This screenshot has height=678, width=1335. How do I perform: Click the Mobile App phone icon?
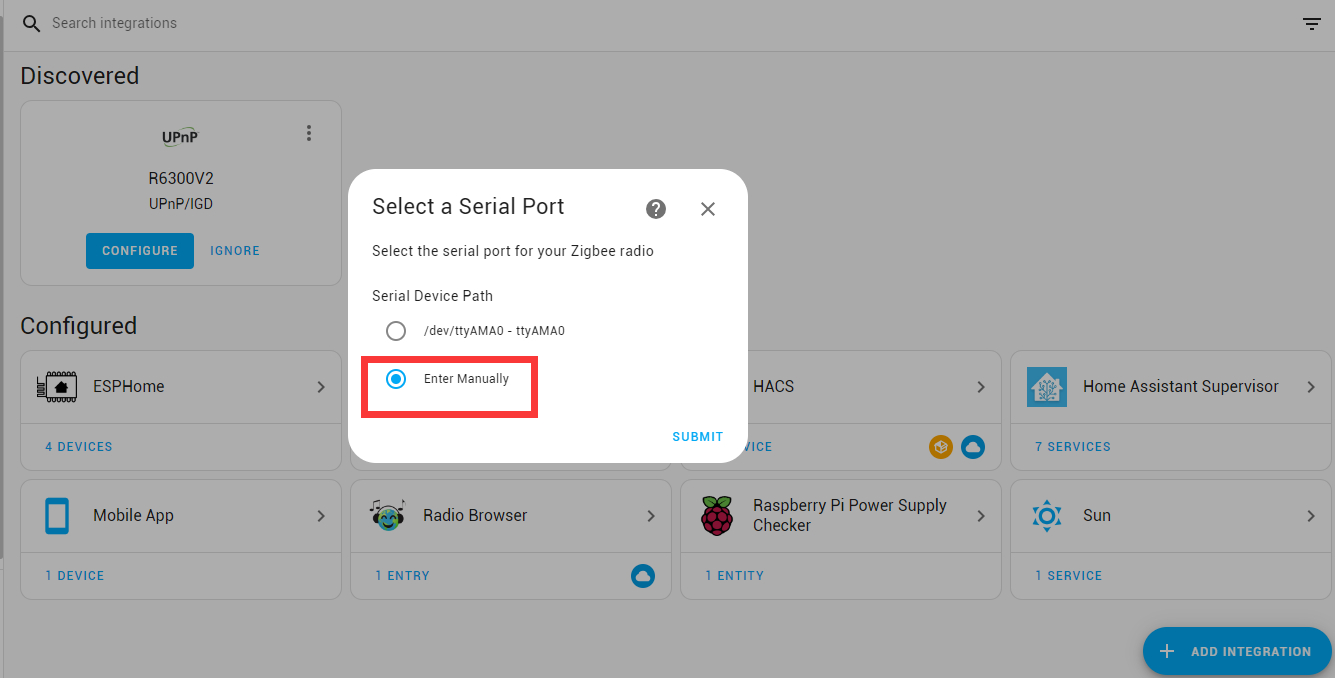[57, 516]
